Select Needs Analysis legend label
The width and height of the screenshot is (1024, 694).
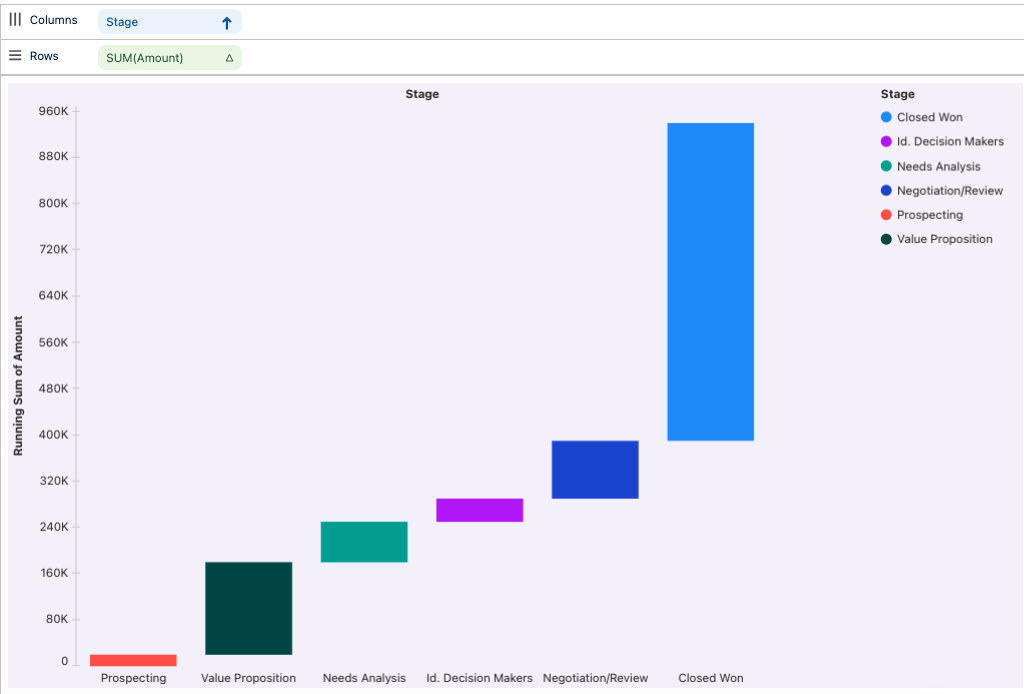point(938,166)
